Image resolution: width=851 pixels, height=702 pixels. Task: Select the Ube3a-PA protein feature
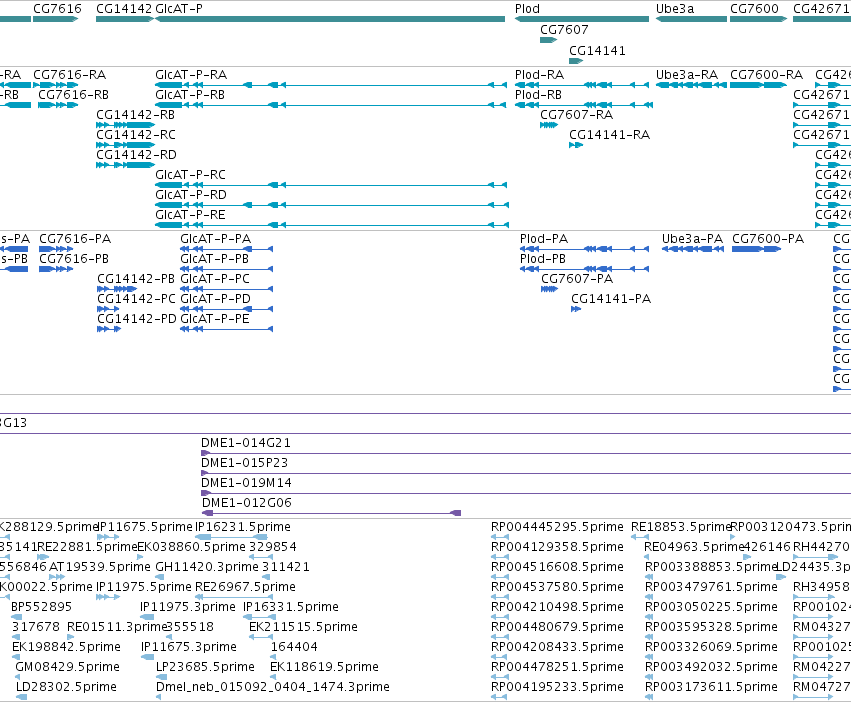point(693,249)
